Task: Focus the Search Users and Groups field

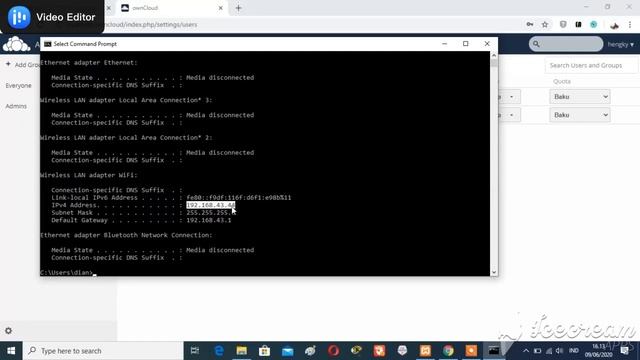Action: tap(591, 65)
